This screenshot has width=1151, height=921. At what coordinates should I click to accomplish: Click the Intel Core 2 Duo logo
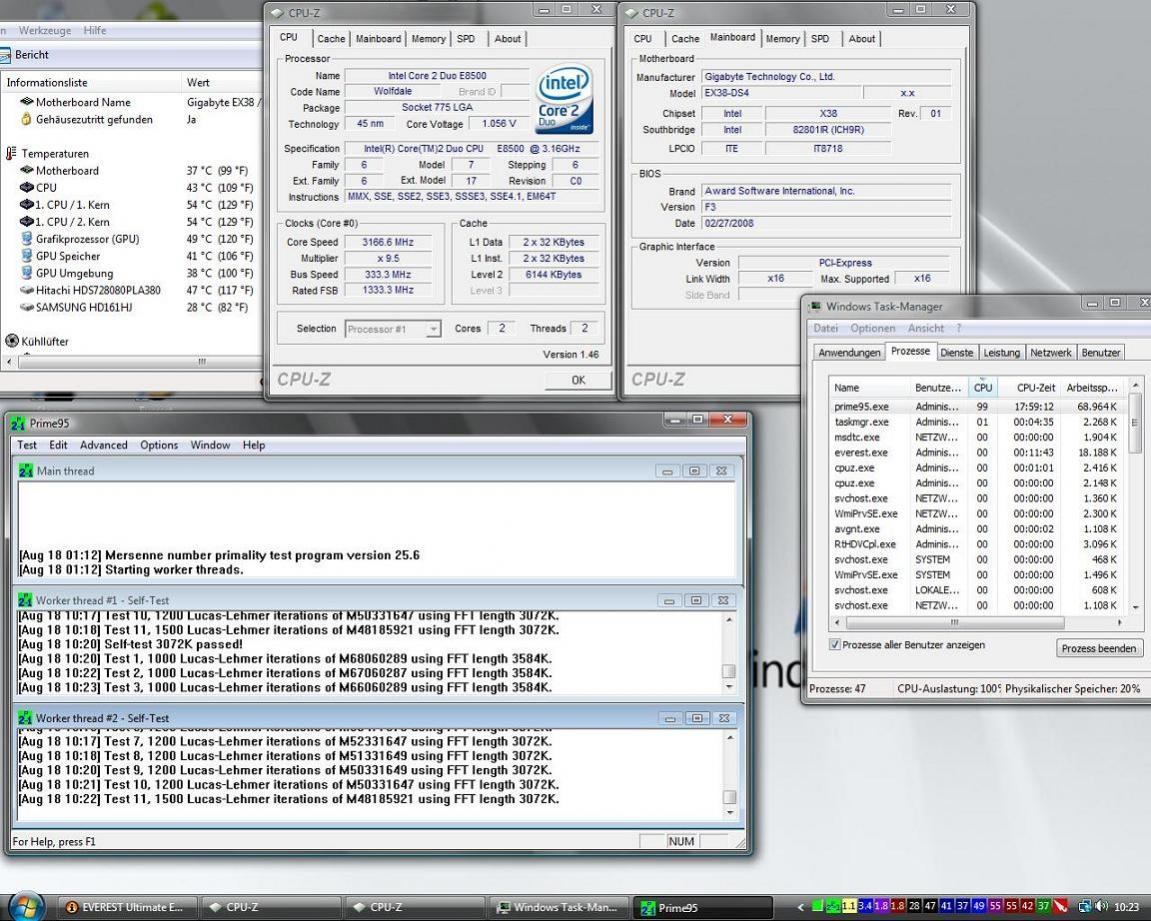[x=564, y=101]
